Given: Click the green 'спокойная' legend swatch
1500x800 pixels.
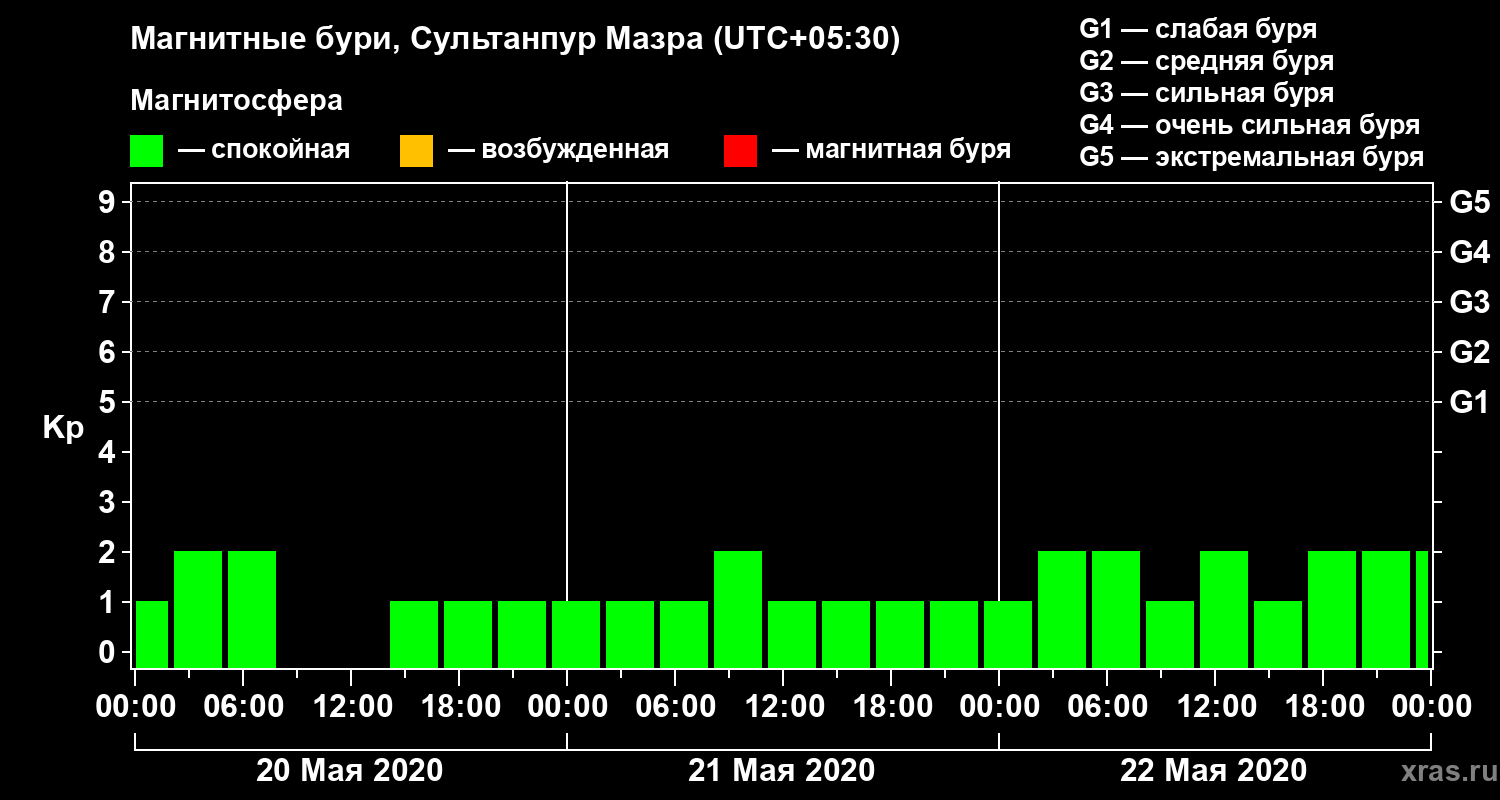Looking at the screenshot, I should 146,150.
